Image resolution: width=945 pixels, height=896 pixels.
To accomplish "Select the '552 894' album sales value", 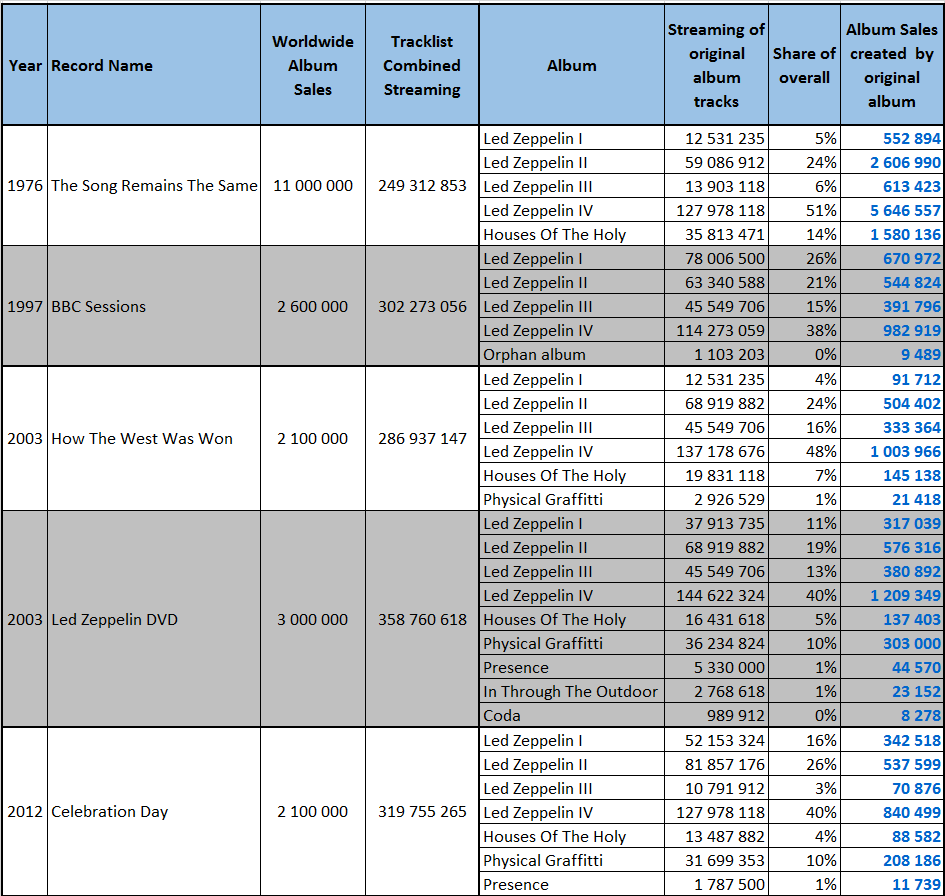I will pos(892,139).
